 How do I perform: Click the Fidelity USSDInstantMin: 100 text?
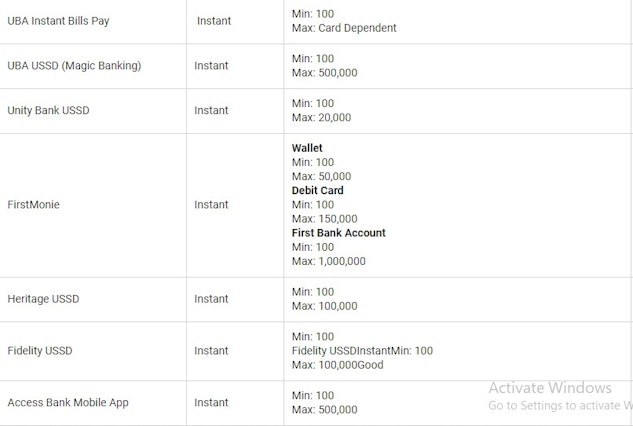pyautogui.click(x=362, y=350)
